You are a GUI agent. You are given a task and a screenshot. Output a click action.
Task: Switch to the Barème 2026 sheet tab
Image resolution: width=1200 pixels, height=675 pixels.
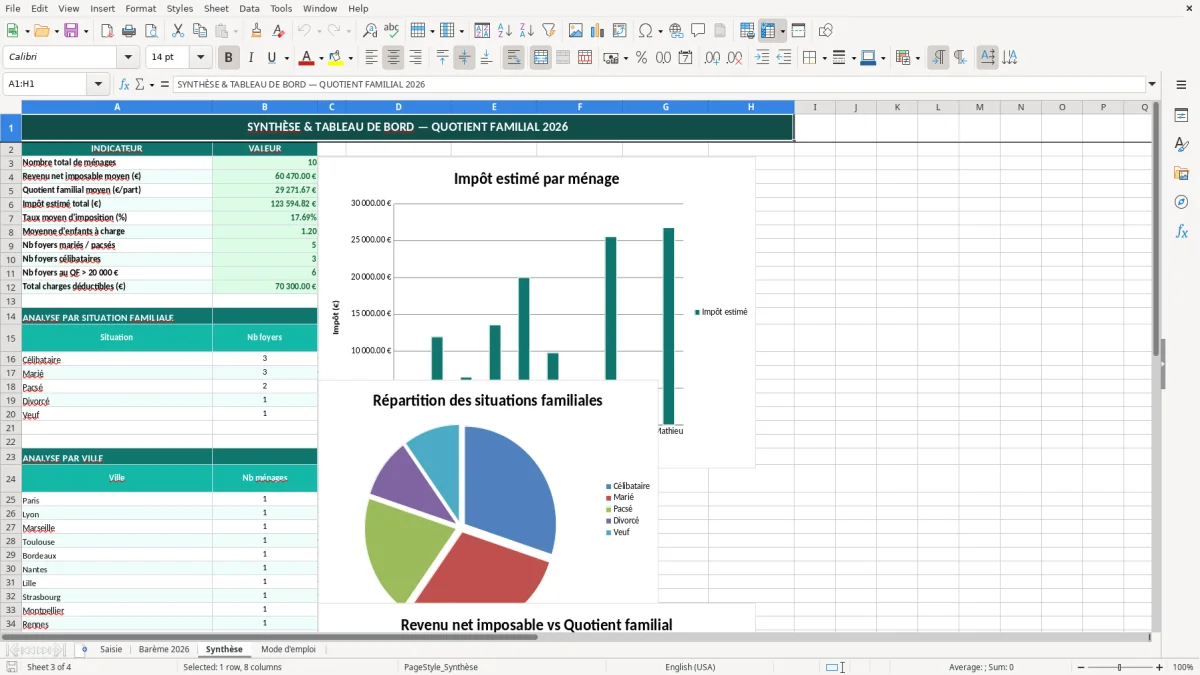pos(164,649)
